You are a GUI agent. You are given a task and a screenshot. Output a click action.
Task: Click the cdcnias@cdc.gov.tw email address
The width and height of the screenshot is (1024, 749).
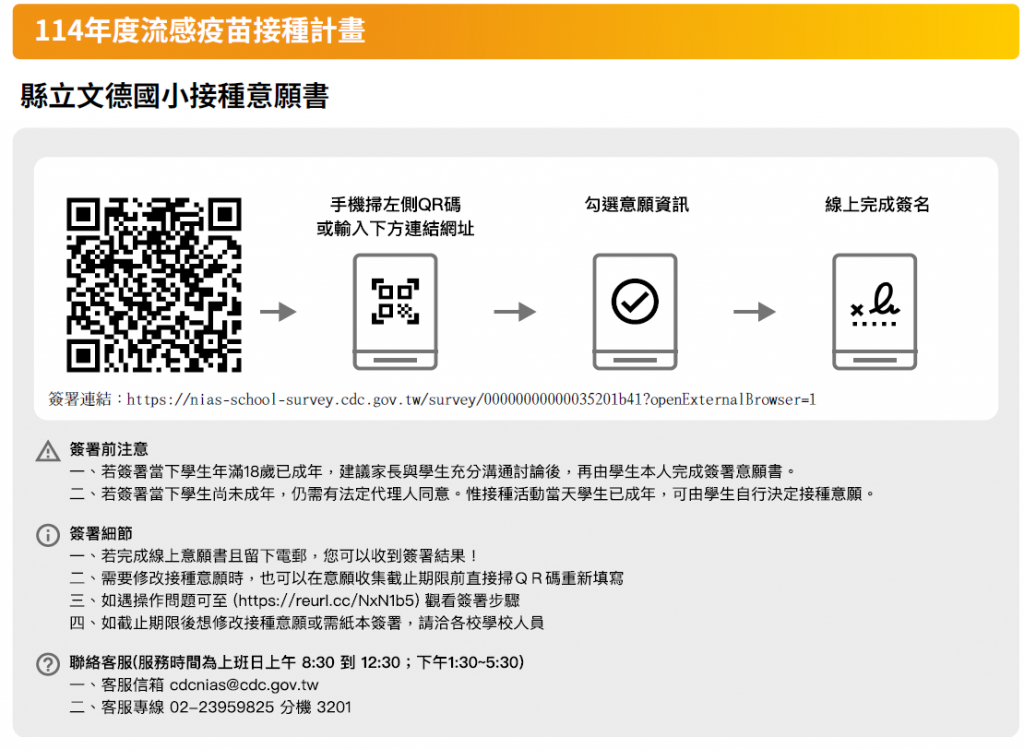(x=244, y=685)
